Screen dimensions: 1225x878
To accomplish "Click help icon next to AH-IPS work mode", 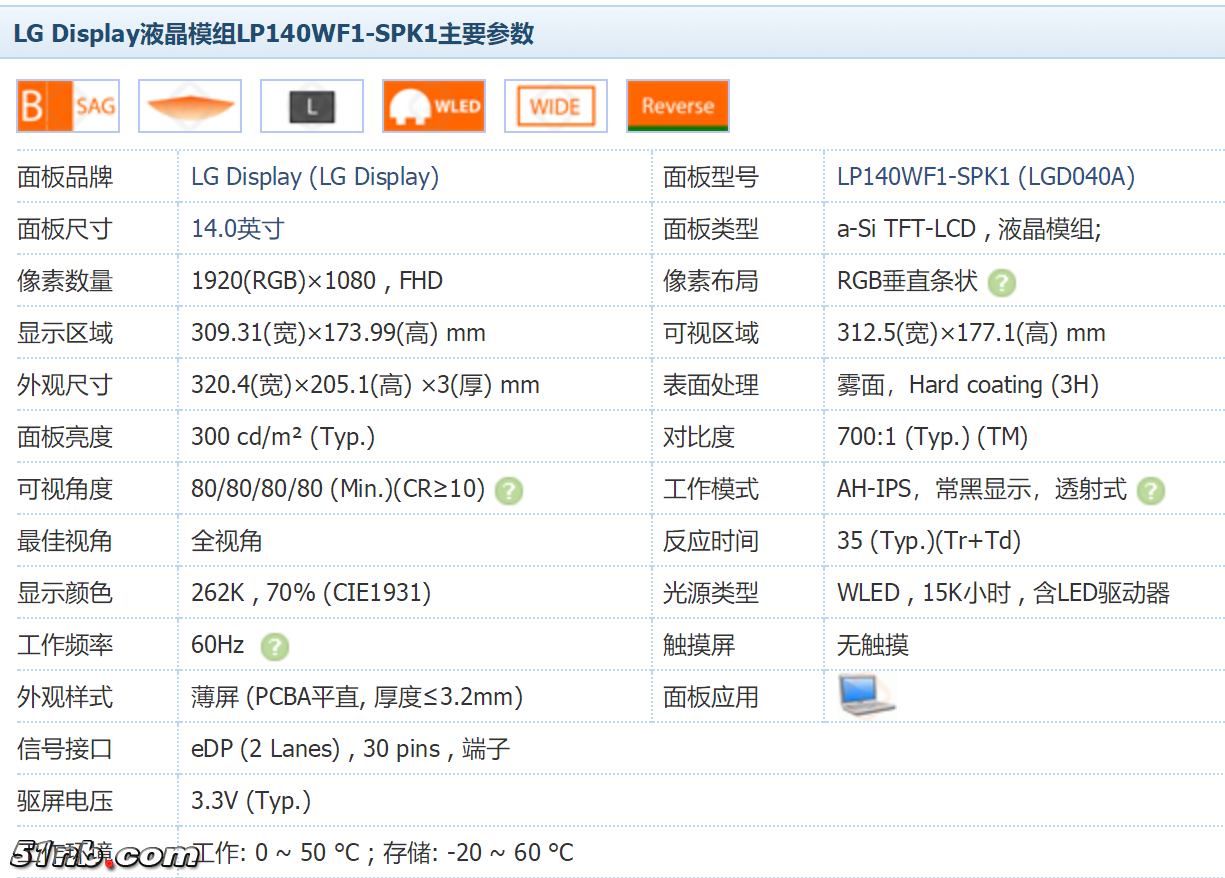I will [x=1151, y=491].
